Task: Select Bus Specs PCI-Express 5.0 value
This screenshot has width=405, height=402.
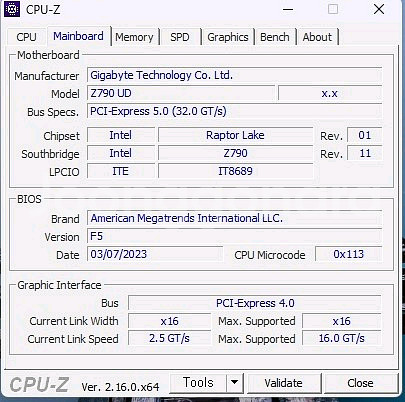Action: (235, 111)
